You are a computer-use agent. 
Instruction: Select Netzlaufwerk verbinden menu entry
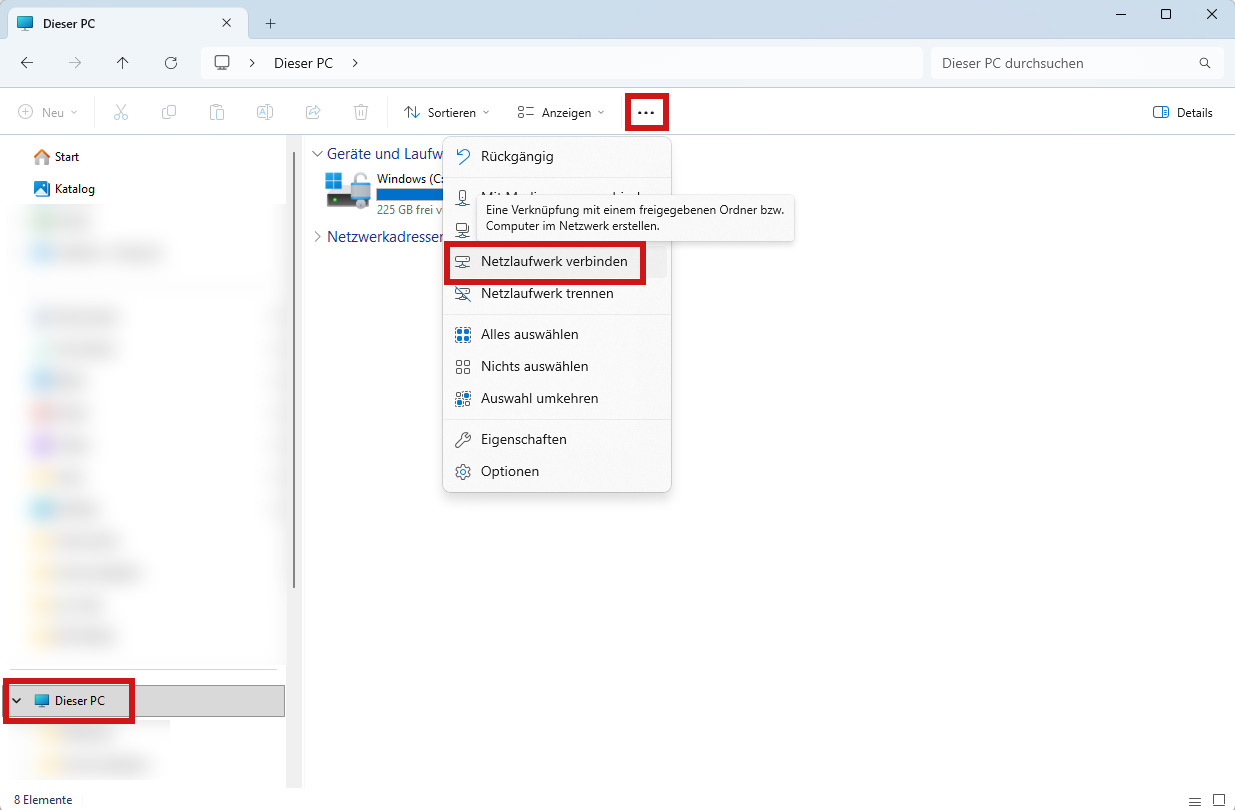click(x=554, y=262)
